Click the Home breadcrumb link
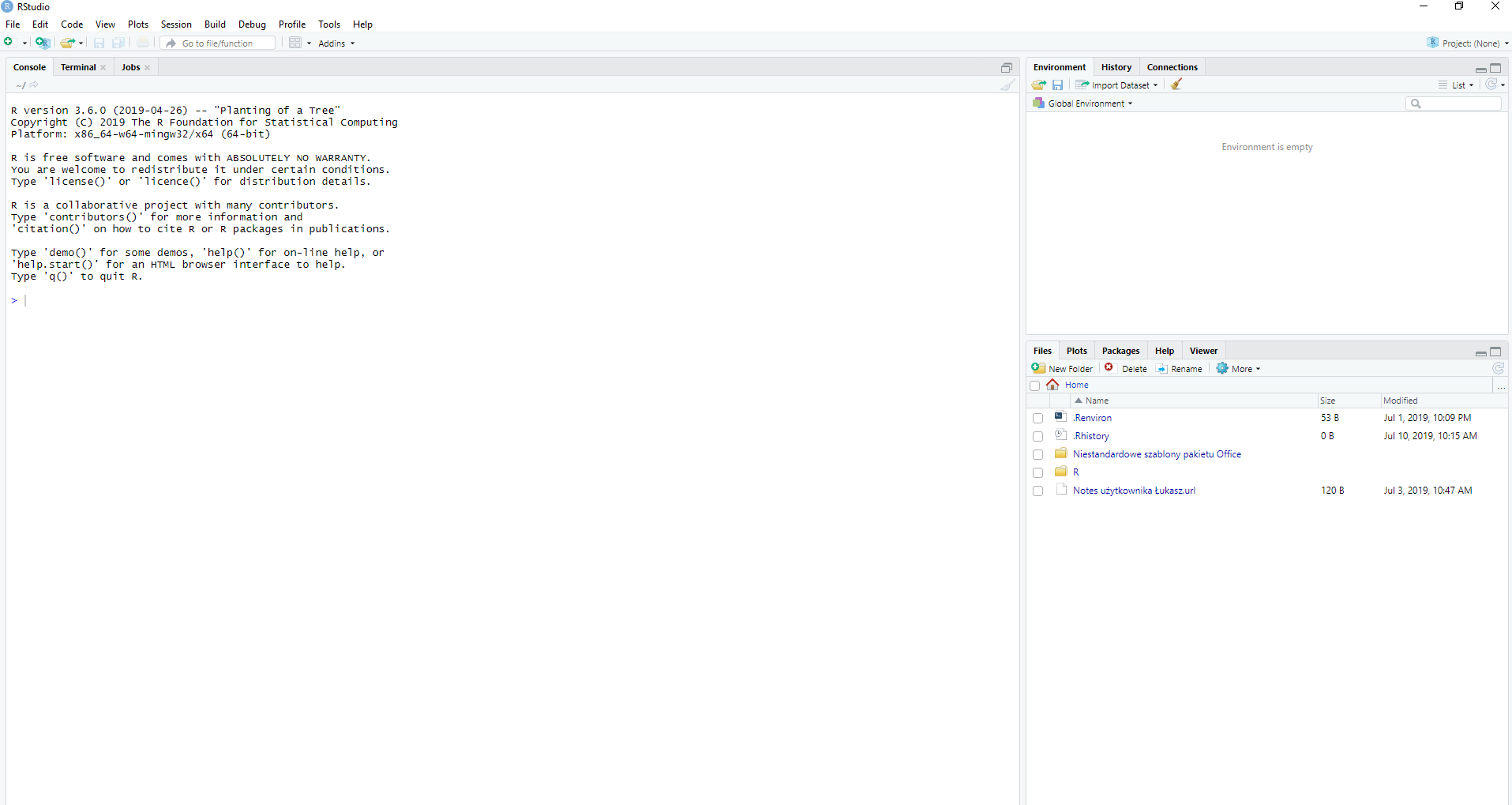This screenshot has height=805, width=1512. (x=1076, y=385)
